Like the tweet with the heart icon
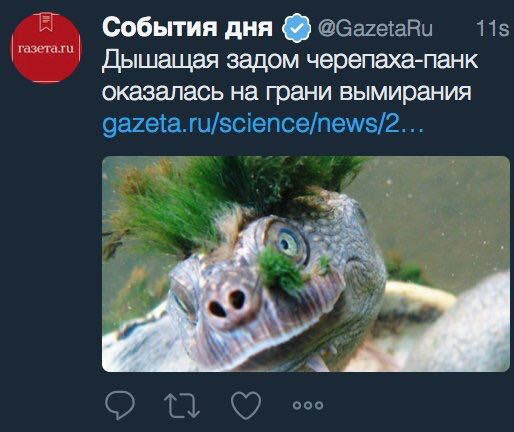Image resolution: width=514 pixels, height=432 pixels. [246, 405]
